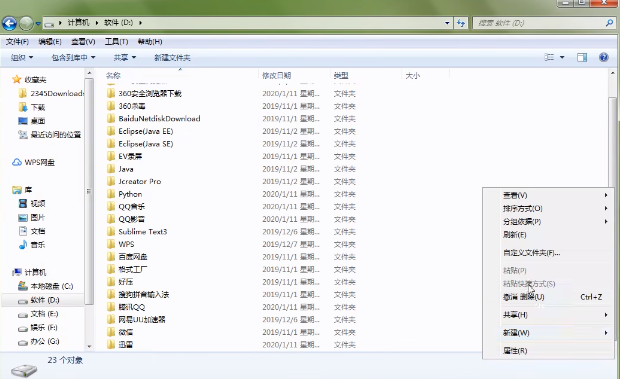Select the 图片 library icon
Image resolution: width=620 pixels, height=379 pixels.
[23, 217]
